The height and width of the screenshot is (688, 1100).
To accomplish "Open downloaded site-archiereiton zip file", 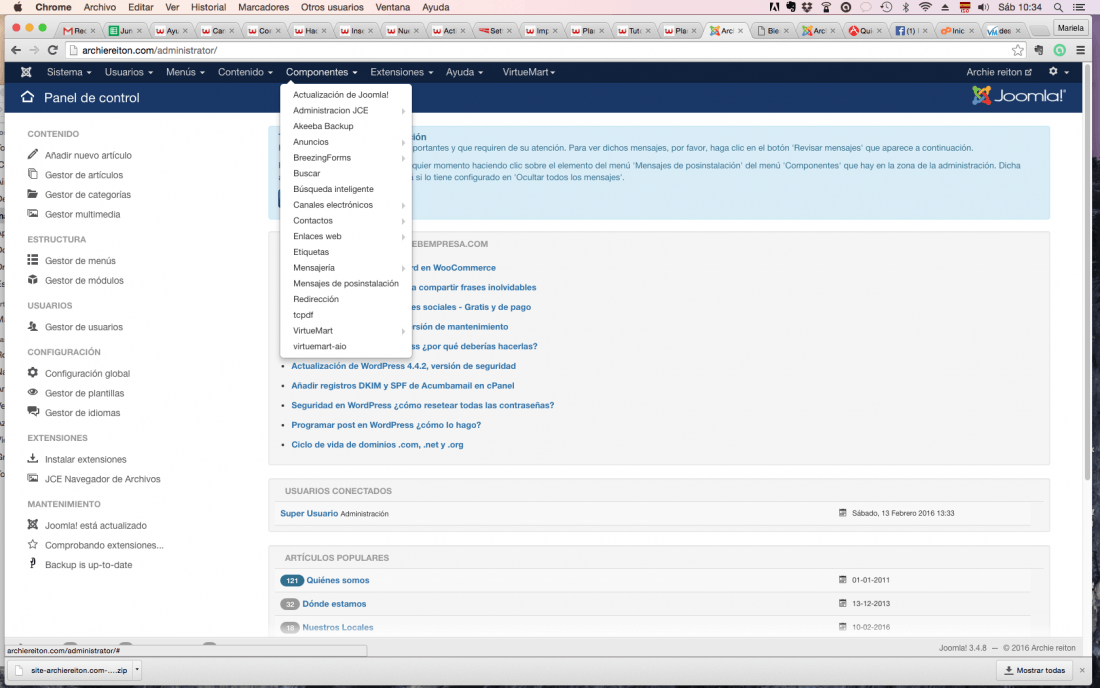I will click(72, 670).
